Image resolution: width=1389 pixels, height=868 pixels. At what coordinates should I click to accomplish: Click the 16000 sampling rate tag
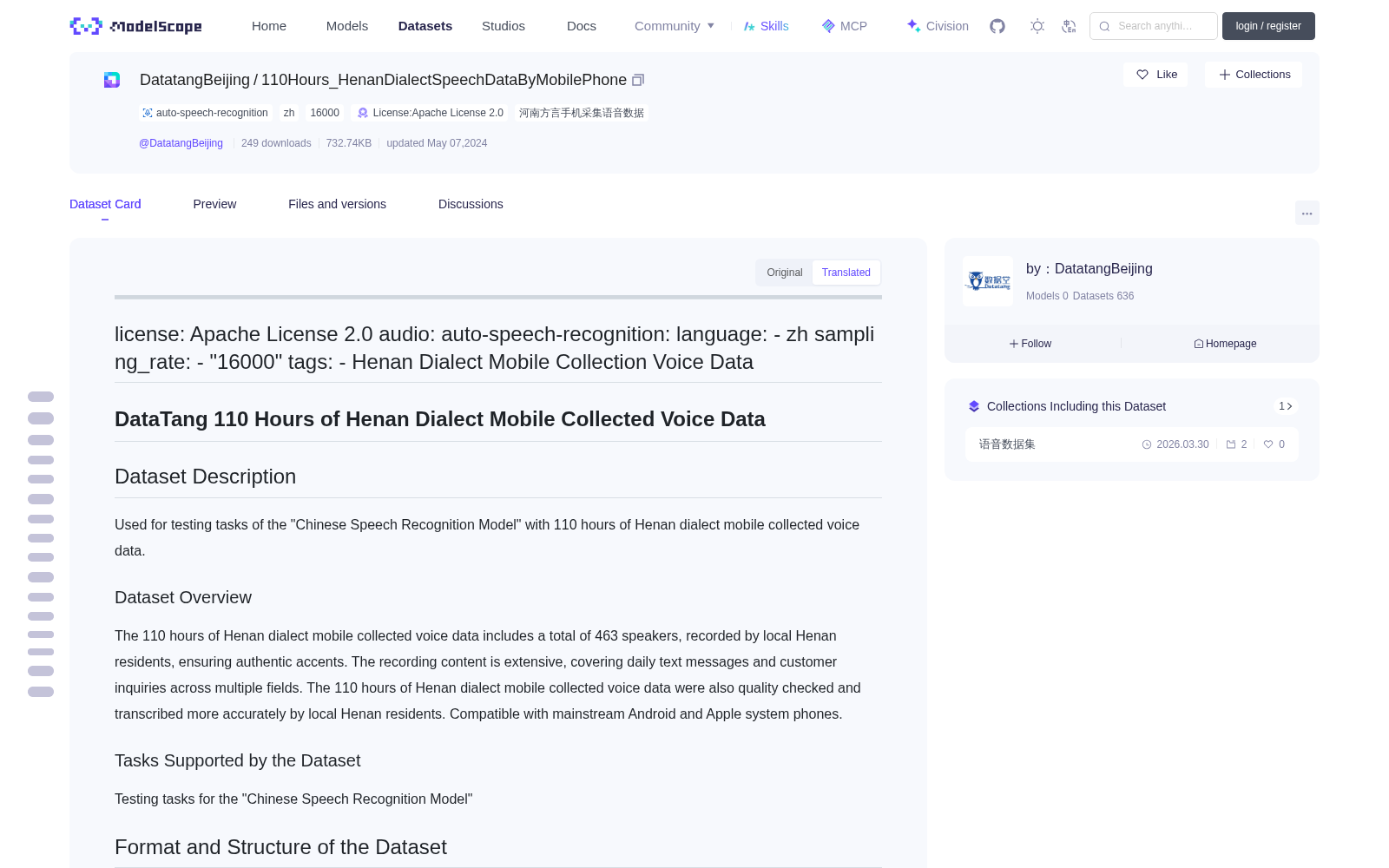pyautogui.click(x=325, y=113)
